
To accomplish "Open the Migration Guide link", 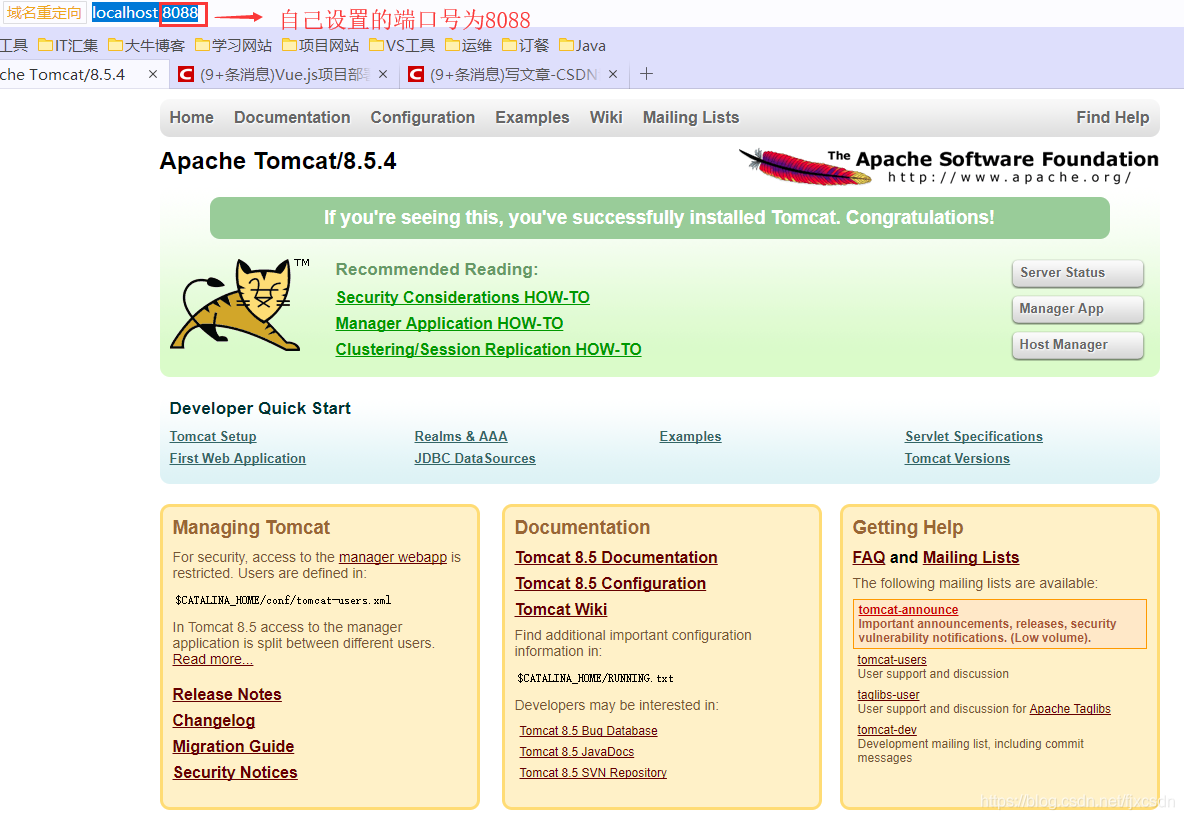I will 233,746.
